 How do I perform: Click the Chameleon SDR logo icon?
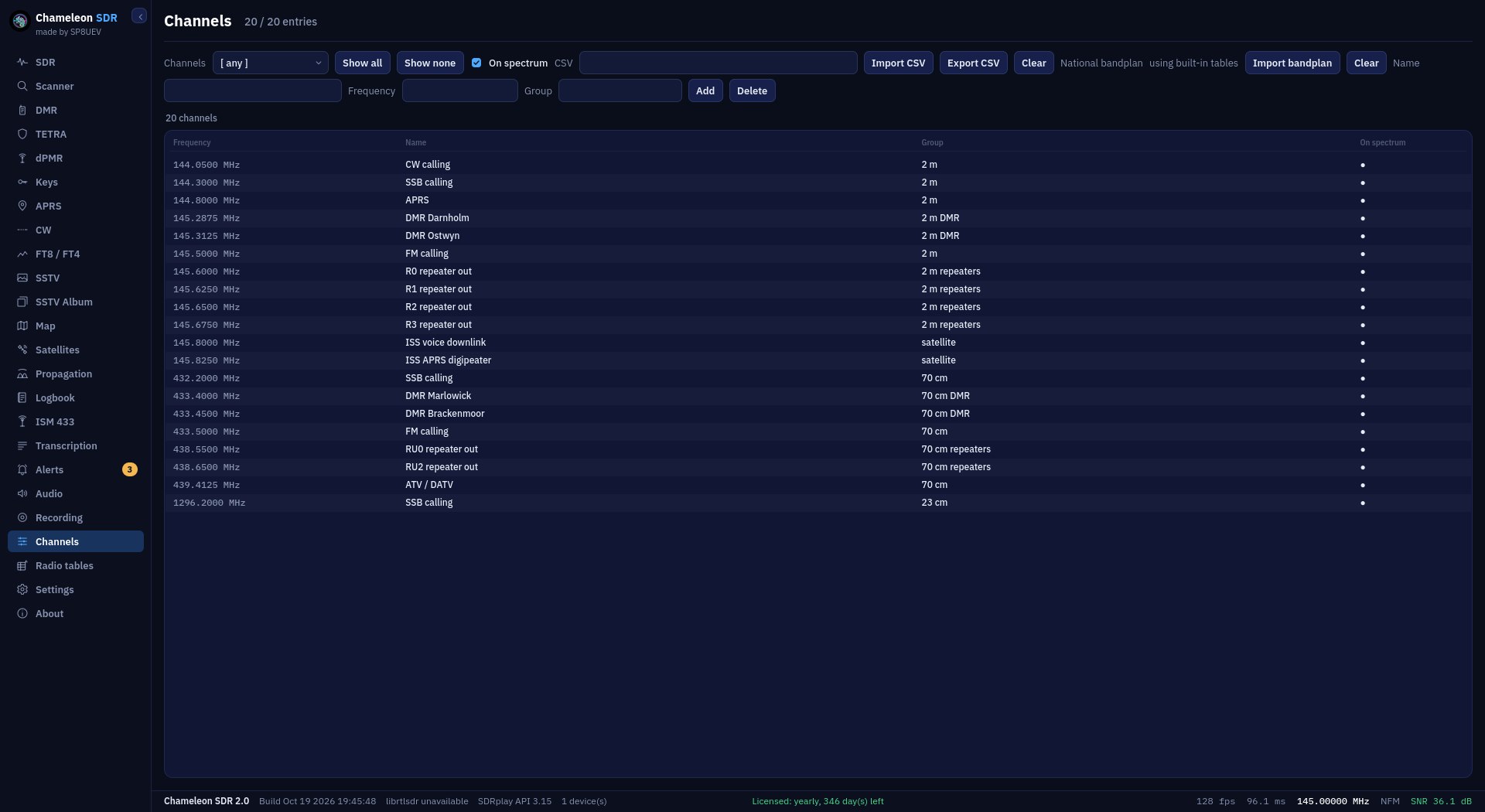(x=20, y=22)
